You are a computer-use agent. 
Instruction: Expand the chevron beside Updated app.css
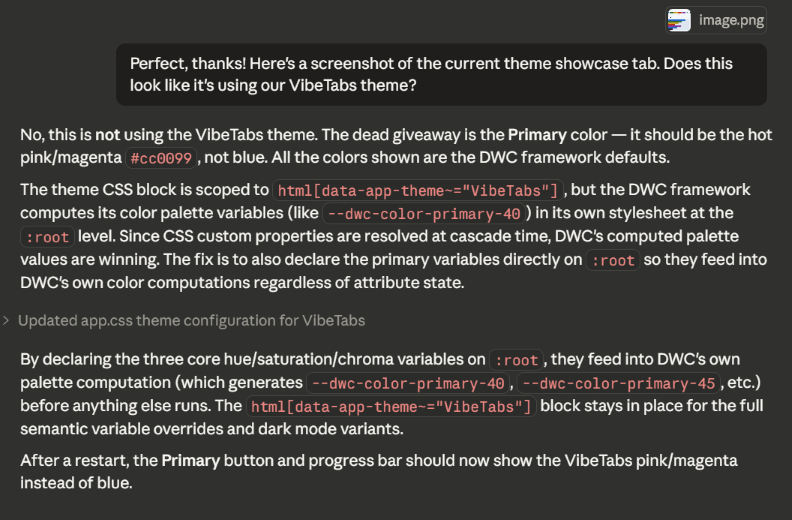coord(8,321)
